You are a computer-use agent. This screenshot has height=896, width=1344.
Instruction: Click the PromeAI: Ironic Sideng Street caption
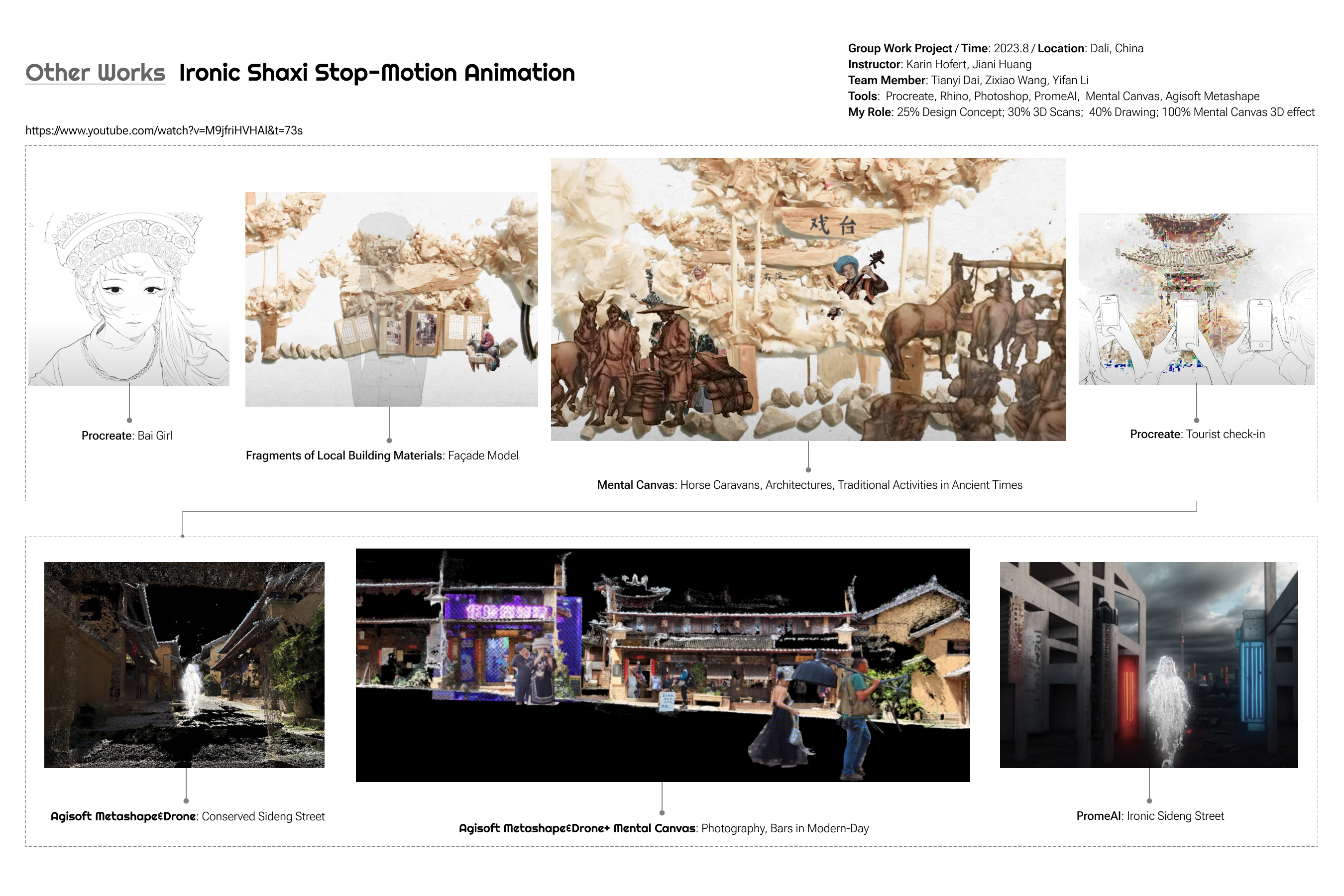click(x=1150, y=816)
